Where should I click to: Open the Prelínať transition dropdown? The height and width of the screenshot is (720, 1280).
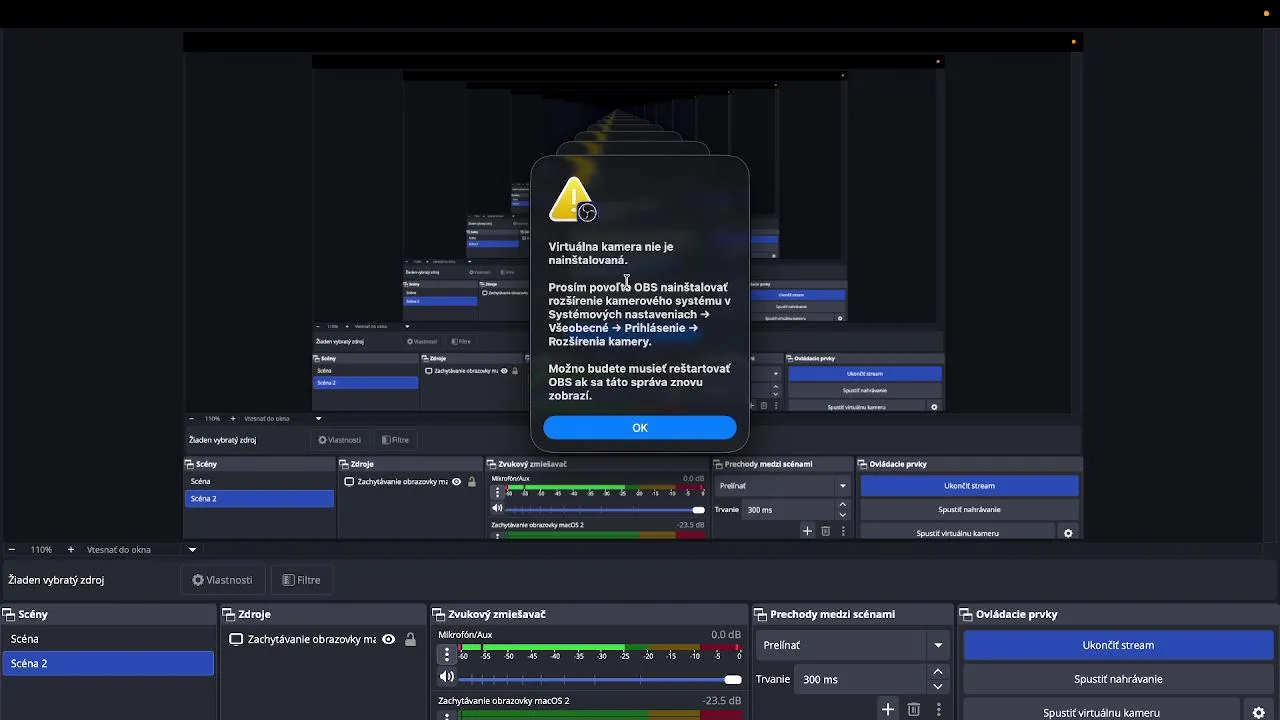tap(854, 645)
